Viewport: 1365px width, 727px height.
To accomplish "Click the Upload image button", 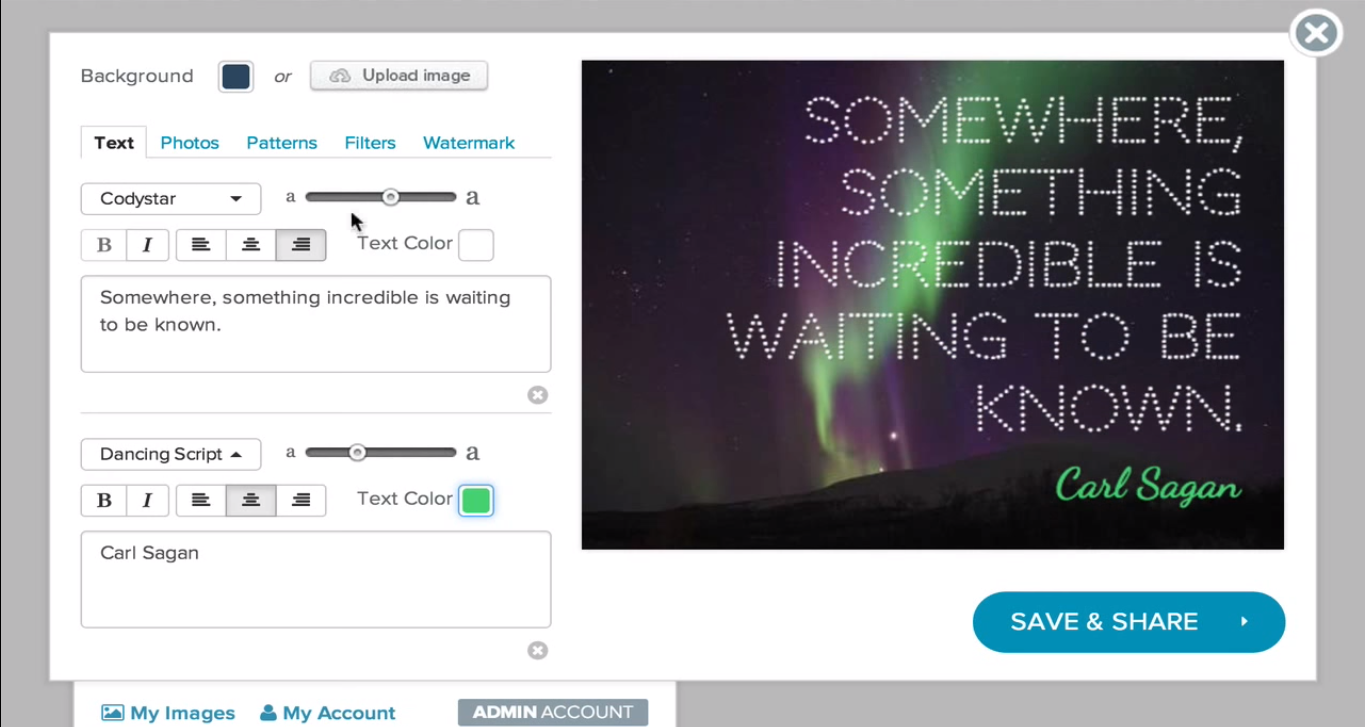I will 399,76.
